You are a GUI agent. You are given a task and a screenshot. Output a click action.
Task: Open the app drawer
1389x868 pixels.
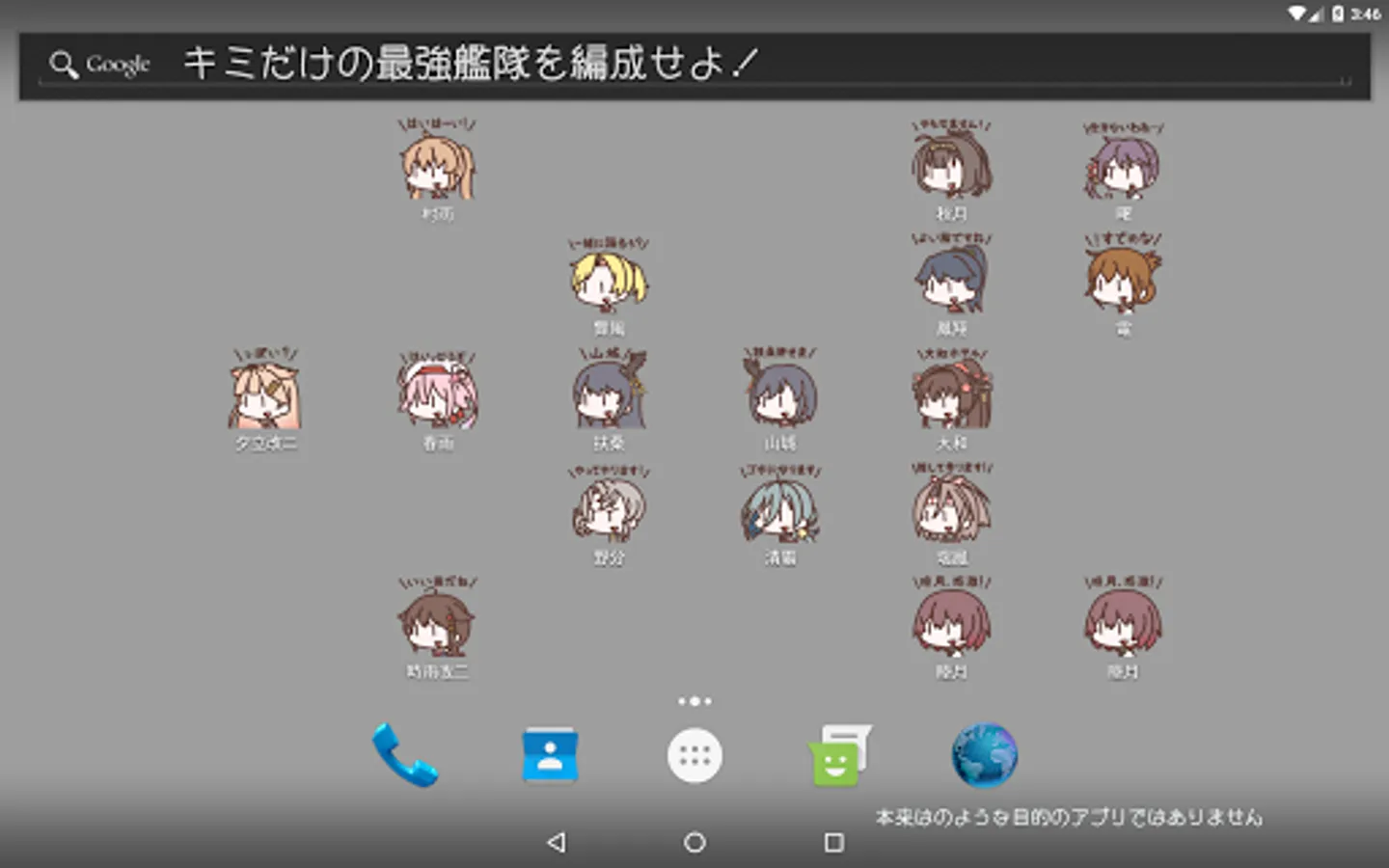point(694,755)
